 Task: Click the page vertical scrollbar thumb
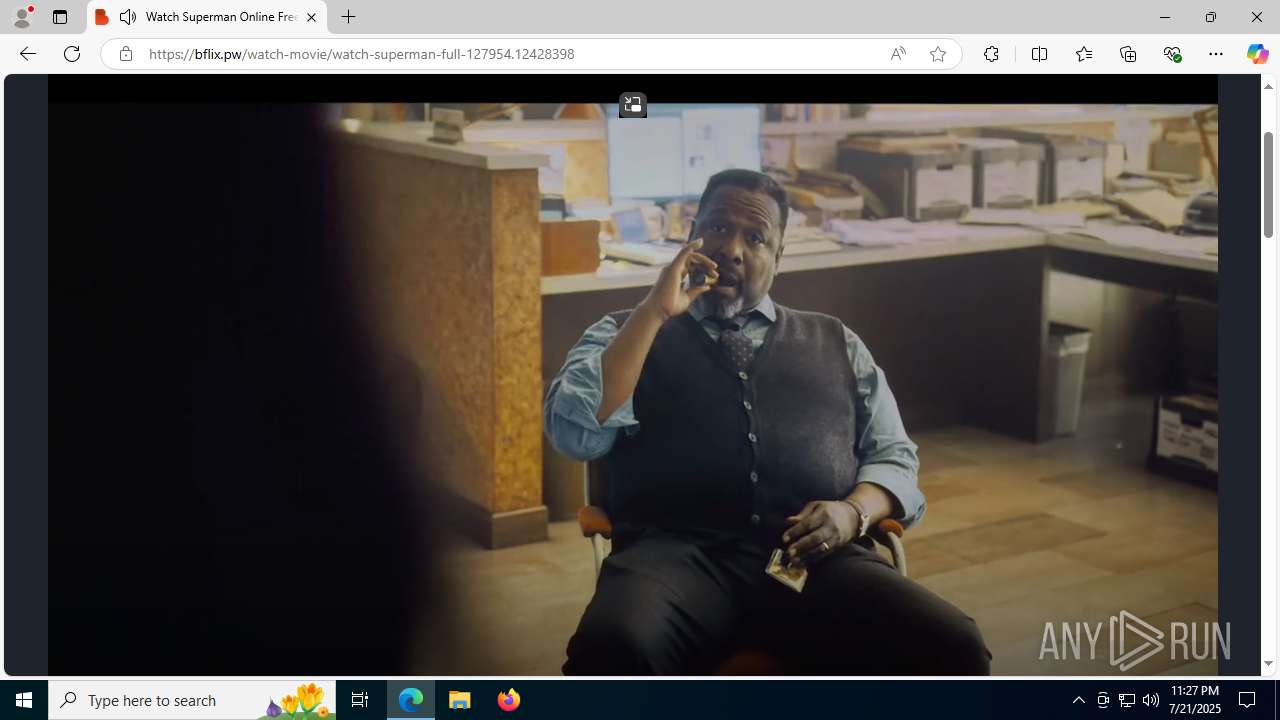pyautogui.click(x=1268, y=185)
